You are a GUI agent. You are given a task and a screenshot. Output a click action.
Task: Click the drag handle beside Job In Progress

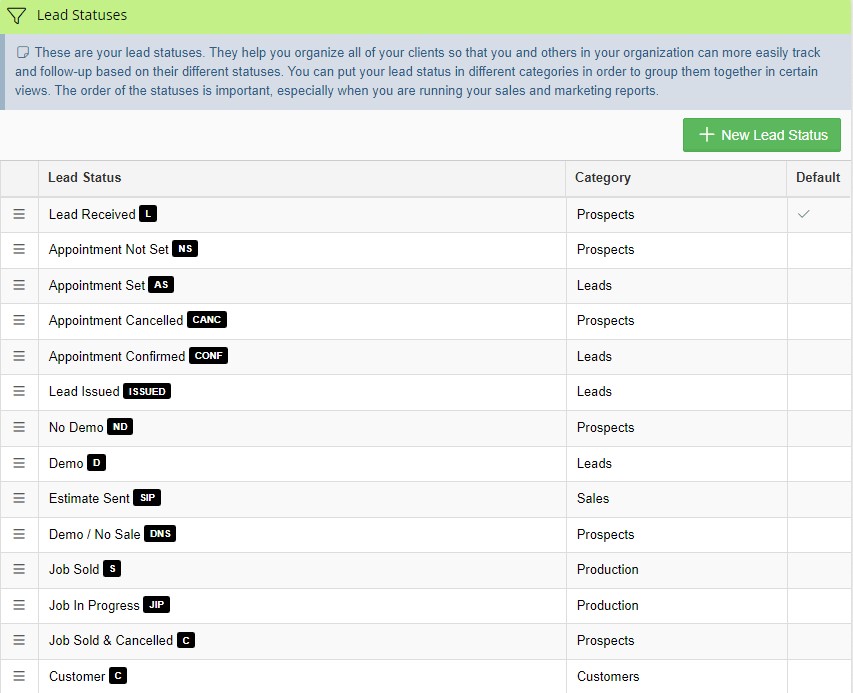tap(20, 605)
